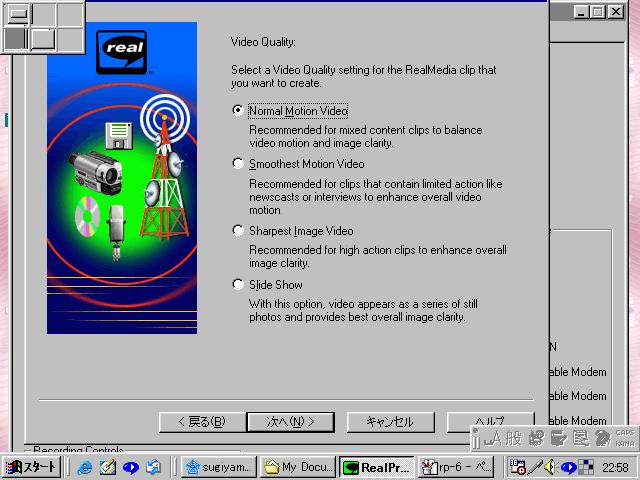Click the IME help question mark icon
Screen dimensions: 640x480
(602, 438)
